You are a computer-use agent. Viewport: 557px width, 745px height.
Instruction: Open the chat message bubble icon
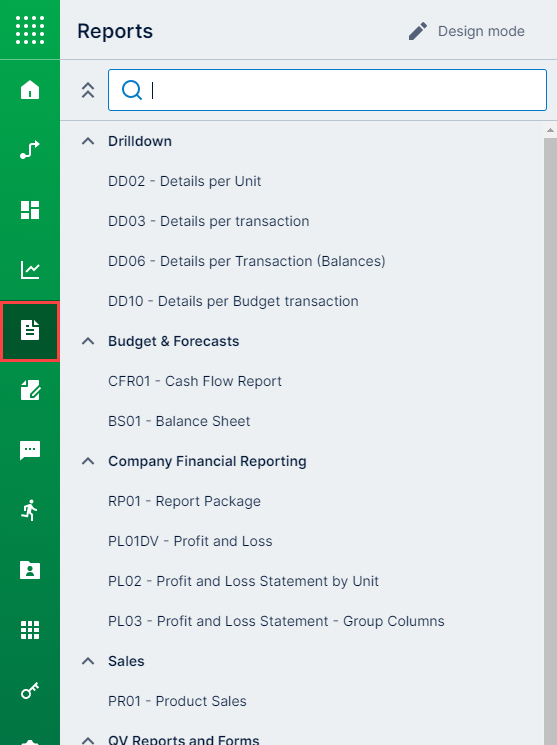coord(30,450)
